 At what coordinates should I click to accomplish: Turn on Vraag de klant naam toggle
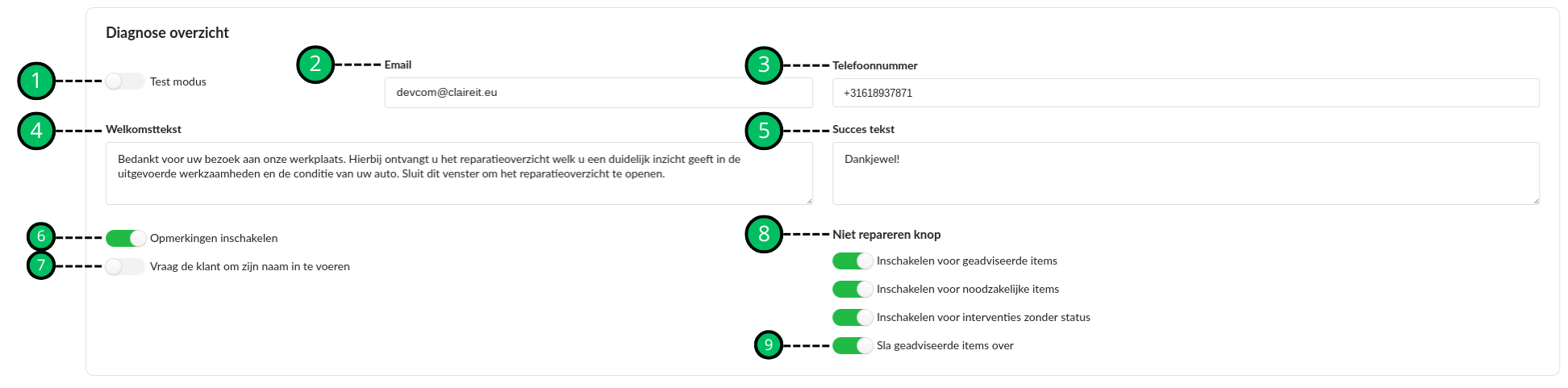[125, 266]
